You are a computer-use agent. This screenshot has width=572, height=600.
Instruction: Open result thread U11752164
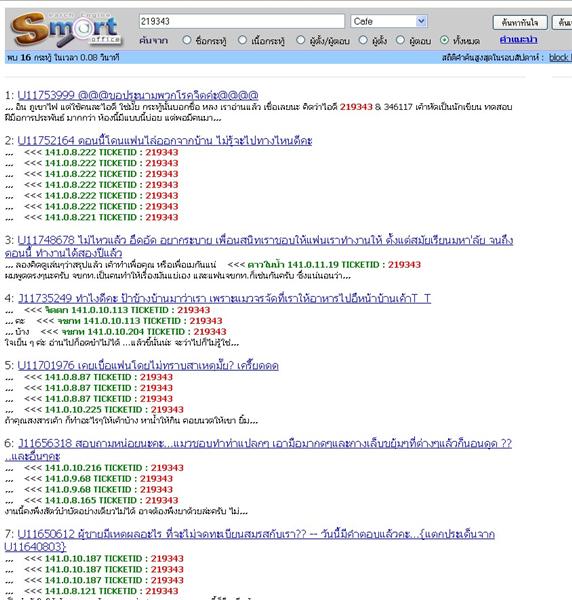click(165, 140)
